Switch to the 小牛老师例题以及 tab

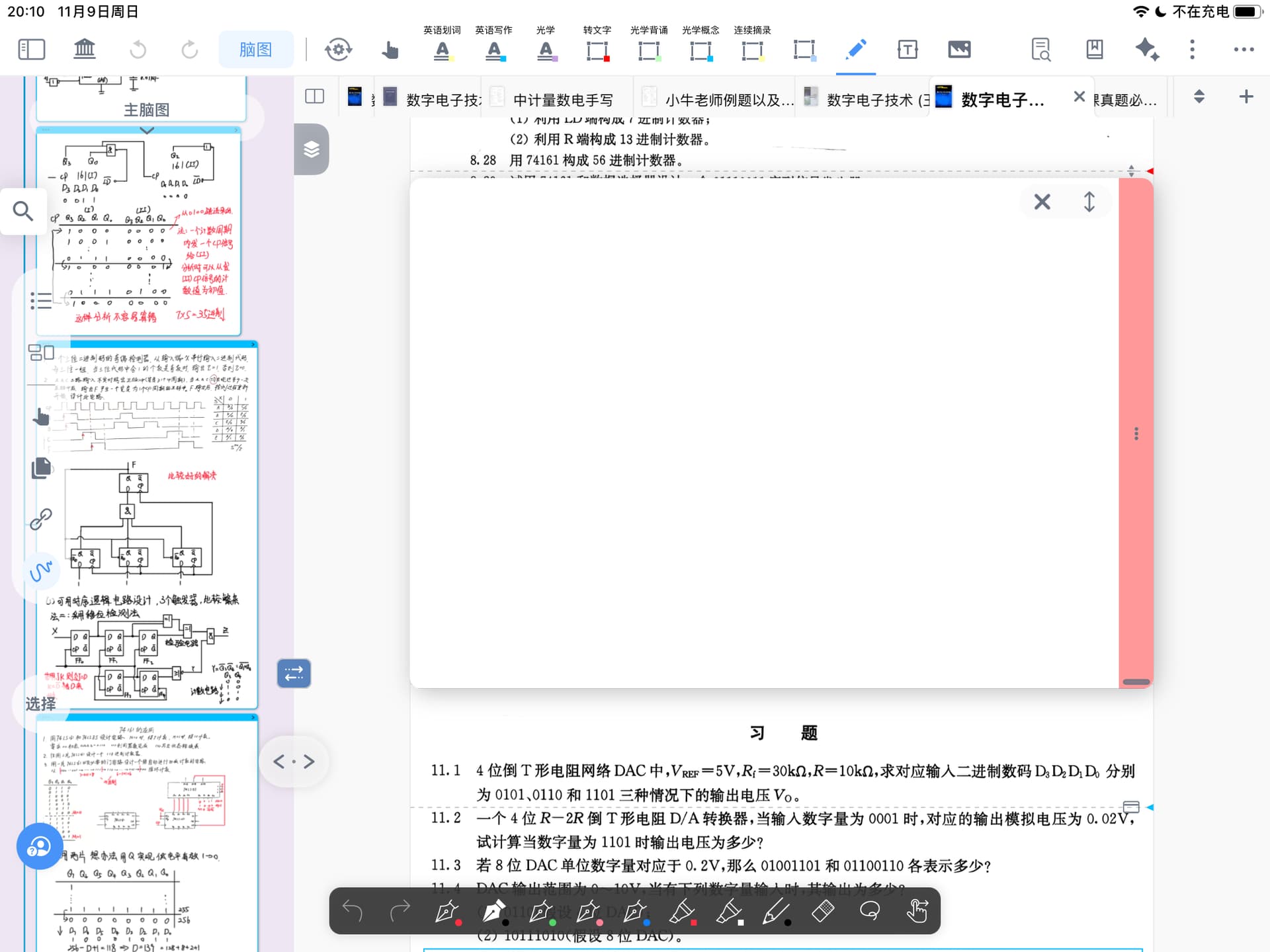pos(728,100)
